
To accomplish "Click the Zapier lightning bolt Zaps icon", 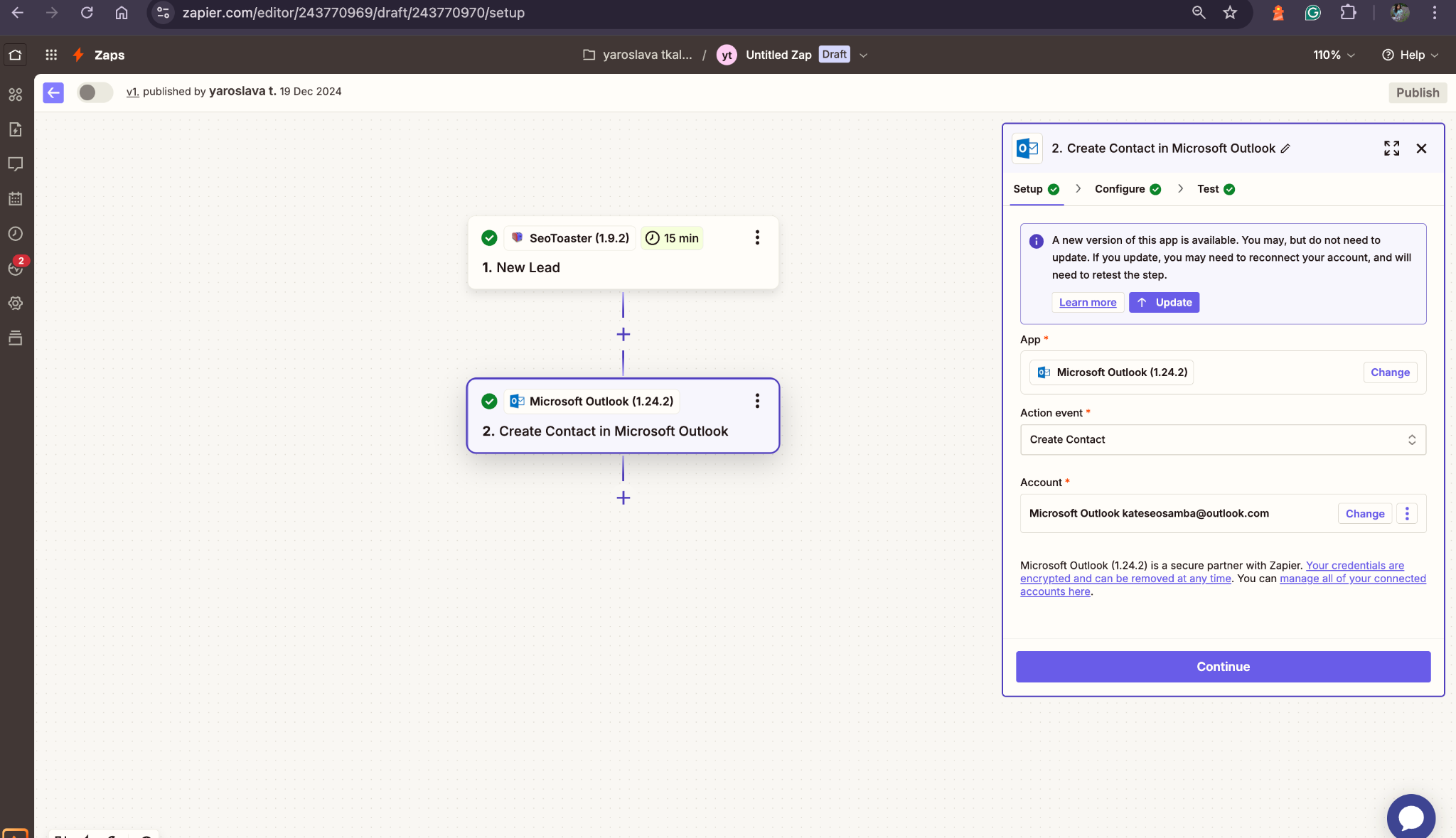I will 79,54.
